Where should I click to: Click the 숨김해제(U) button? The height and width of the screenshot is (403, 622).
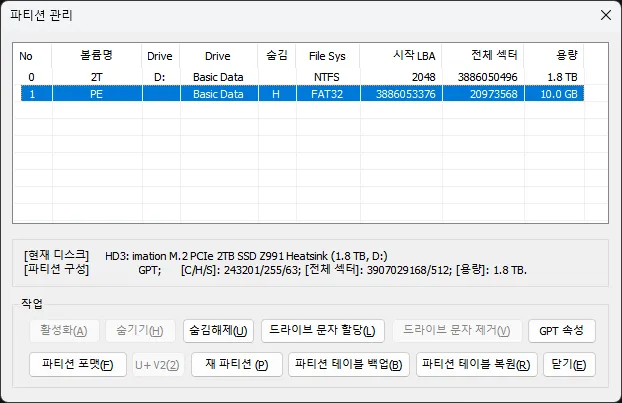coord(218,331)
